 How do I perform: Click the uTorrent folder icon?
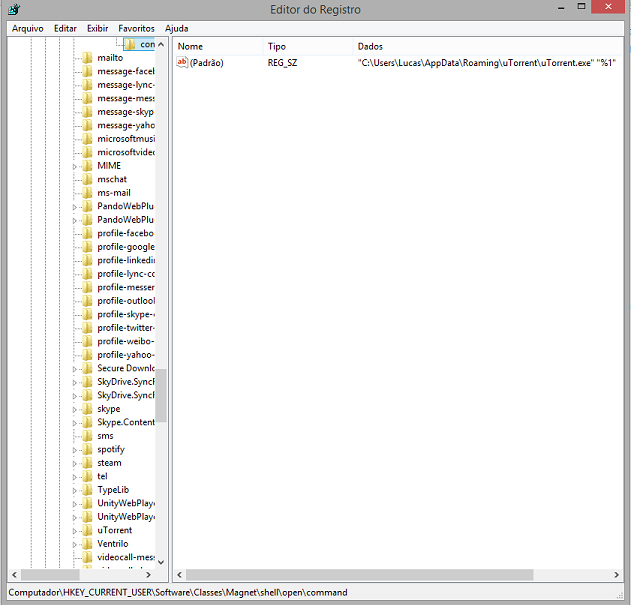point(87,530)
